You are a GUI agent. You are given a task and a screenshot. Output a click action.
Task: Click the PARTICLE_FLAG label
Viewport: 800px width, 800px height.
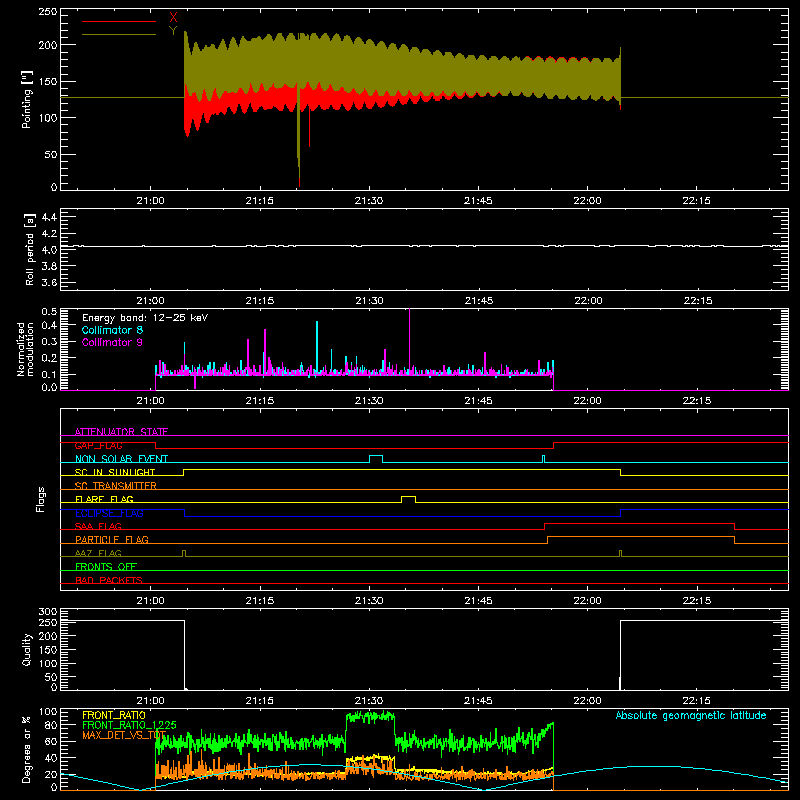(112, 539)
